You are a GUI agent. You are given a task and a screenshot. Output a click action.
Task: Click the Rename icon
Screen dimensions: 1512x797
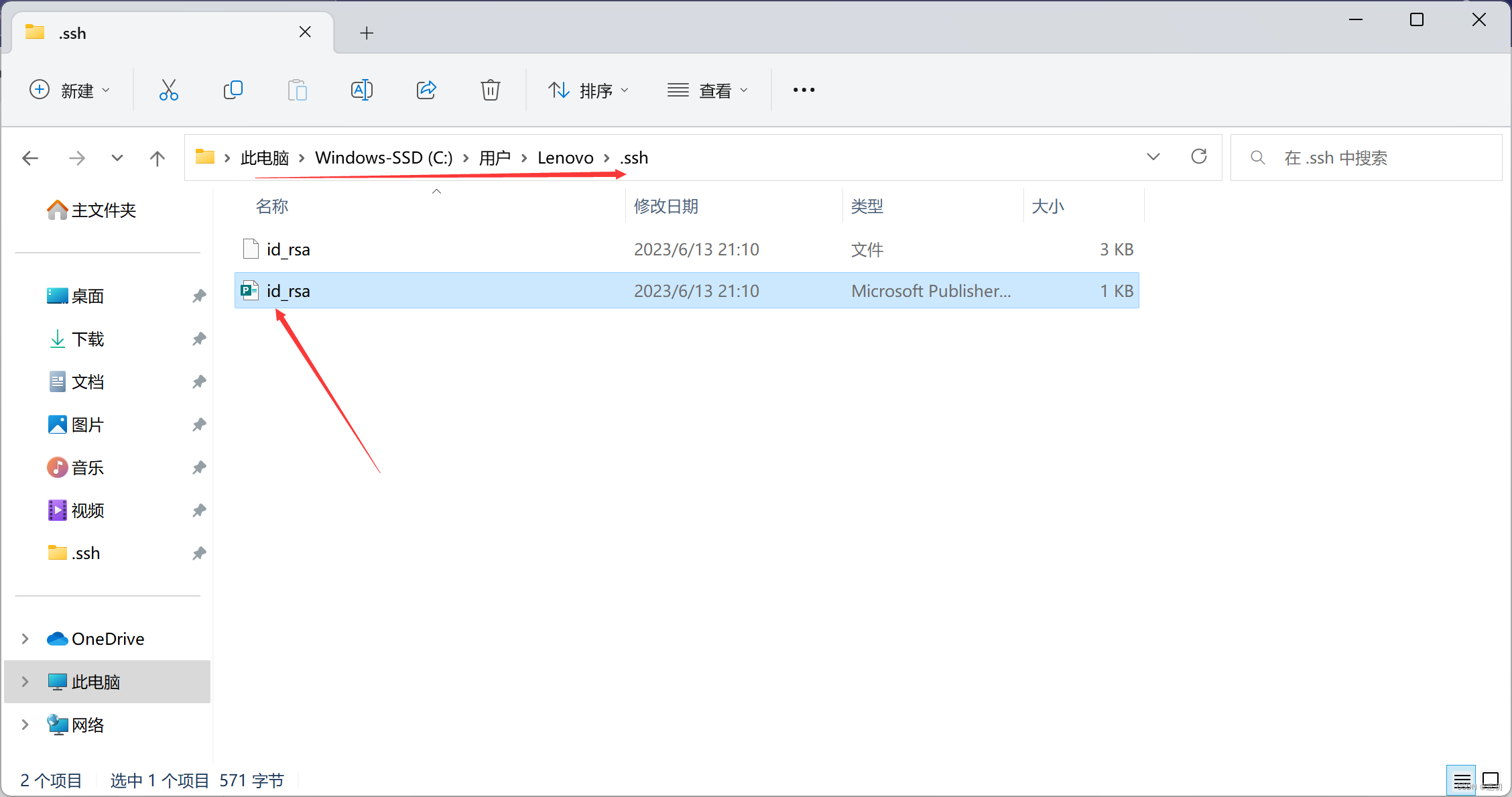point(362,90)
